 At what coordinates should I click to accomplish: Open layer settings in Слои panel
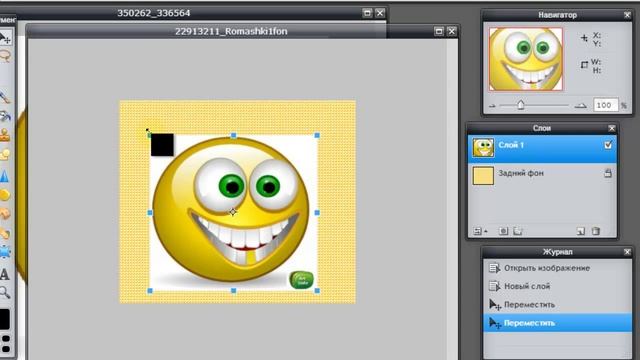[x=478, y=231]
